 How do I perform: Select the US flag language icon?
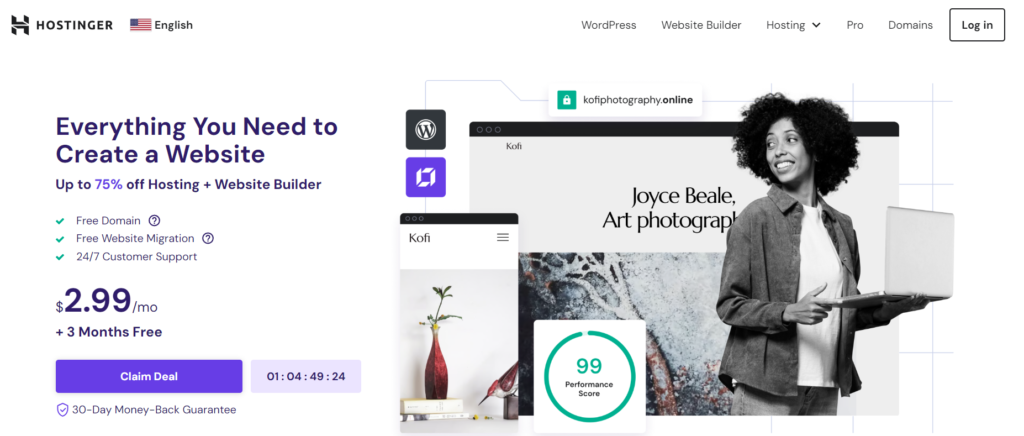pos(140,25)
